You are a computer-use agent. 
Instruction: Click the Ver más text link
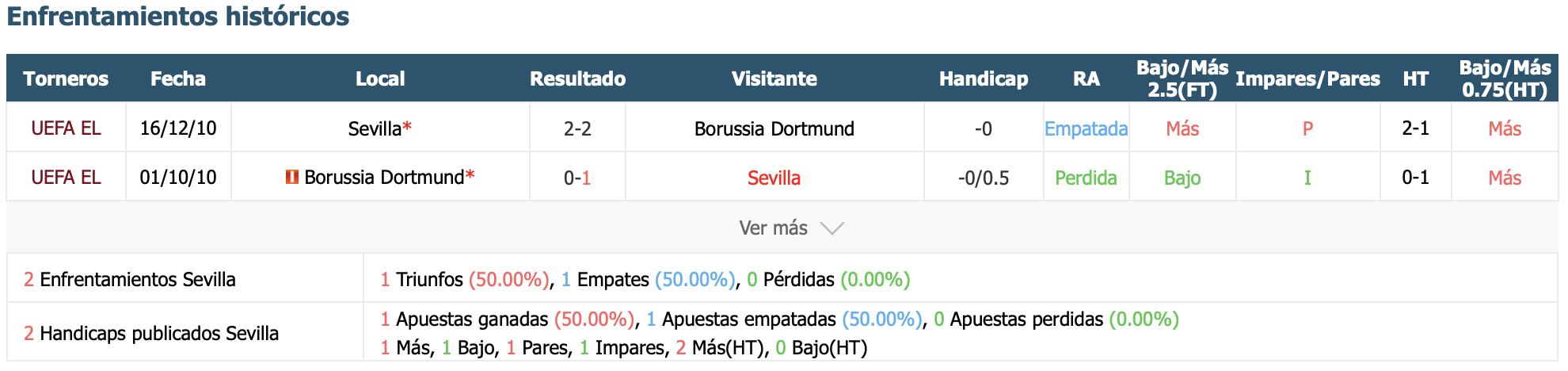773,228
